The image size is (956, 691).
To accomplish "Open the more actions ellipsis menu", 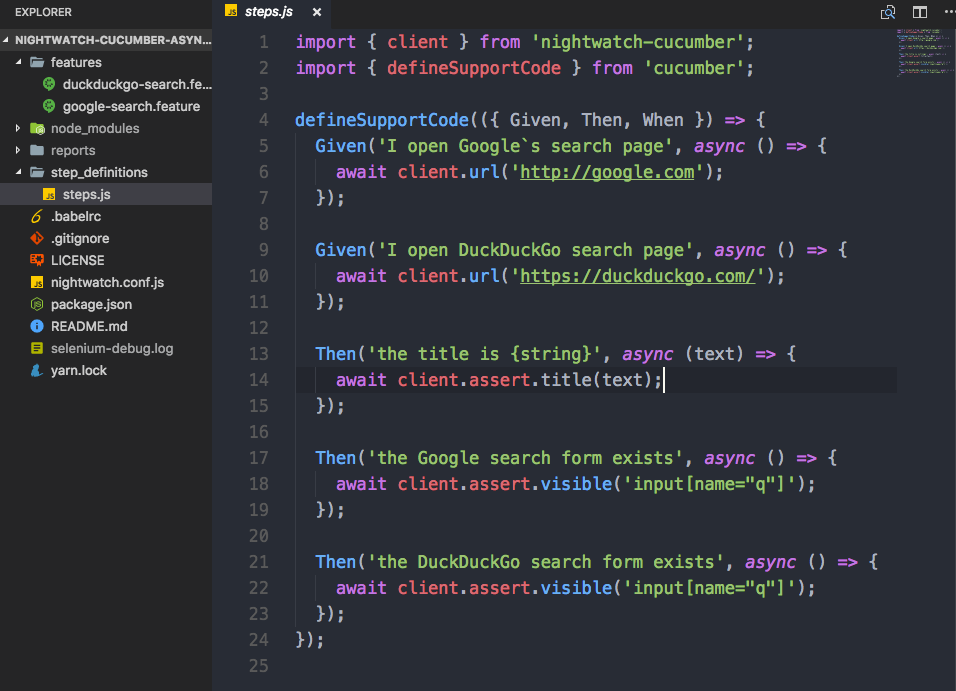I will [949, 11].
